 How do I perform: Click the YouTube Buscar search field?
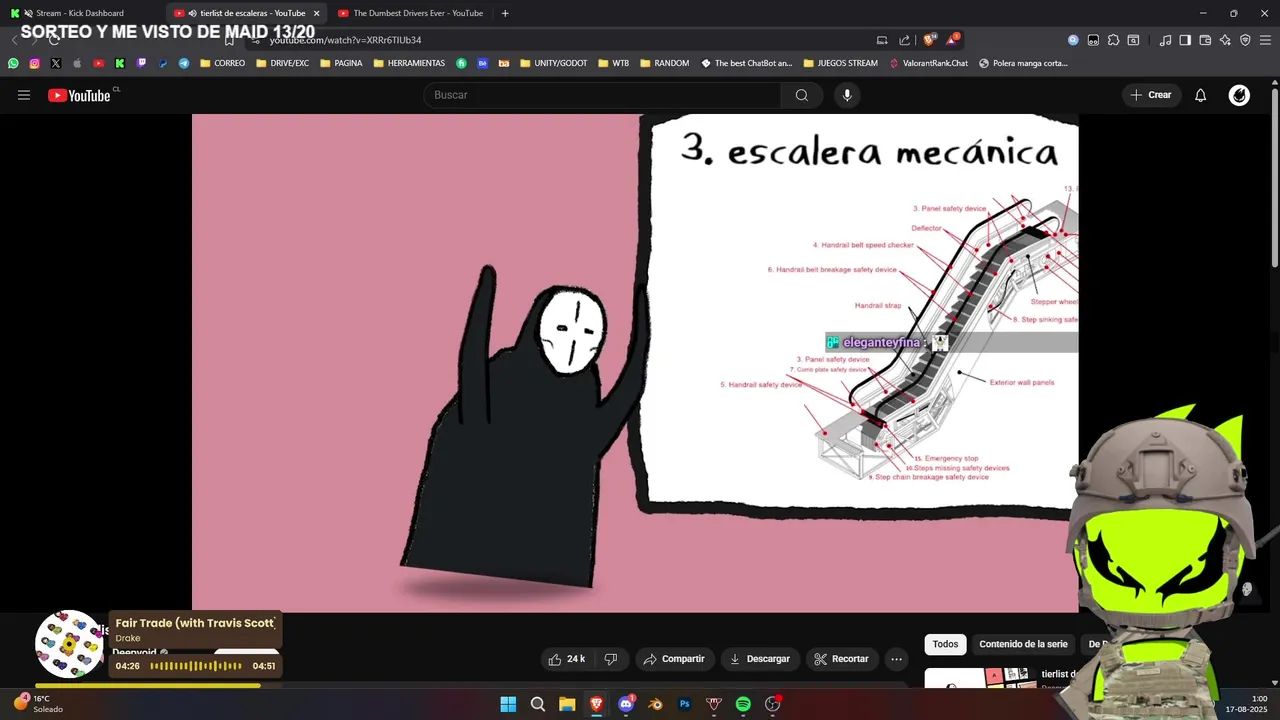(x=602, y=95)
